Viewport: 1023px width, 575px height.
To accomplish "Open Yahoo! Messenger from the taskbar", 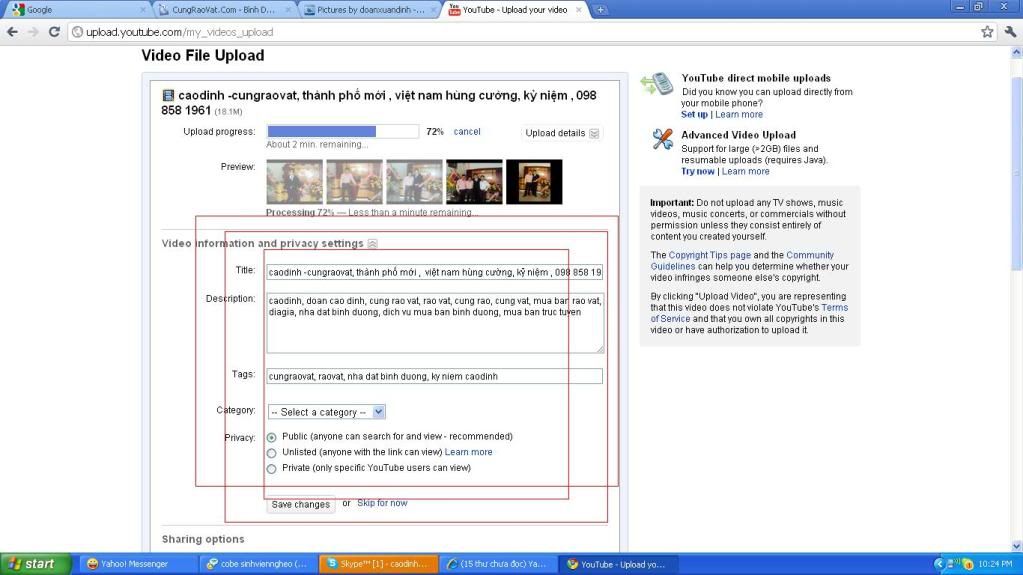I will tap(138, 564).
